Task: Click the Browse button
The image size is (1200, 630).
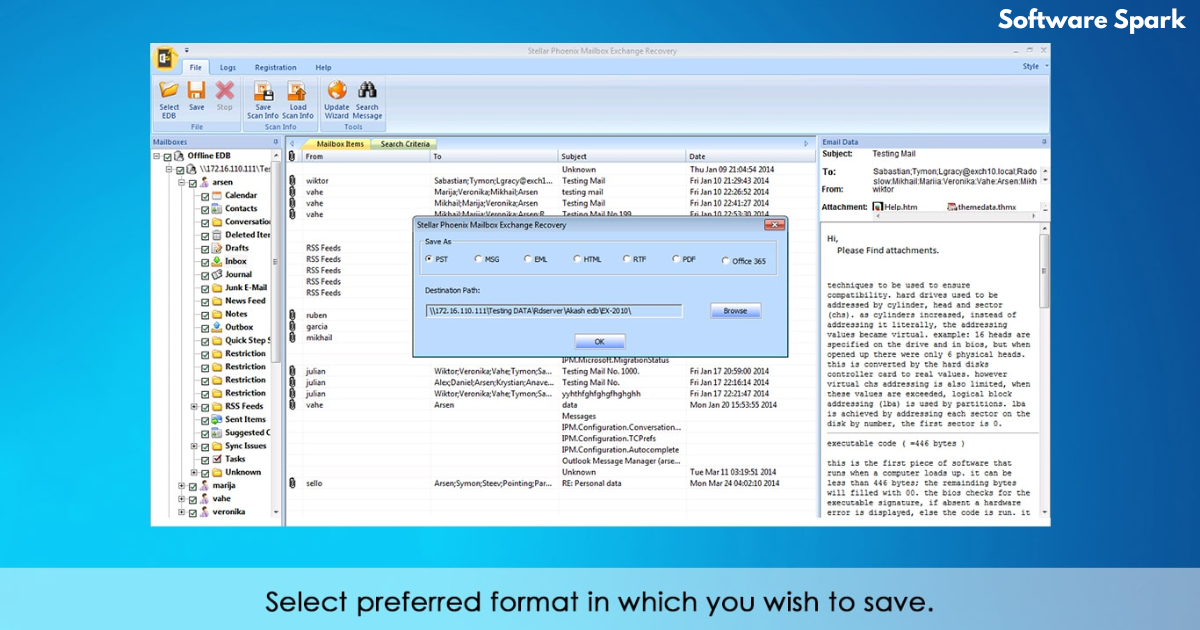Action: [x=735, y=311]
